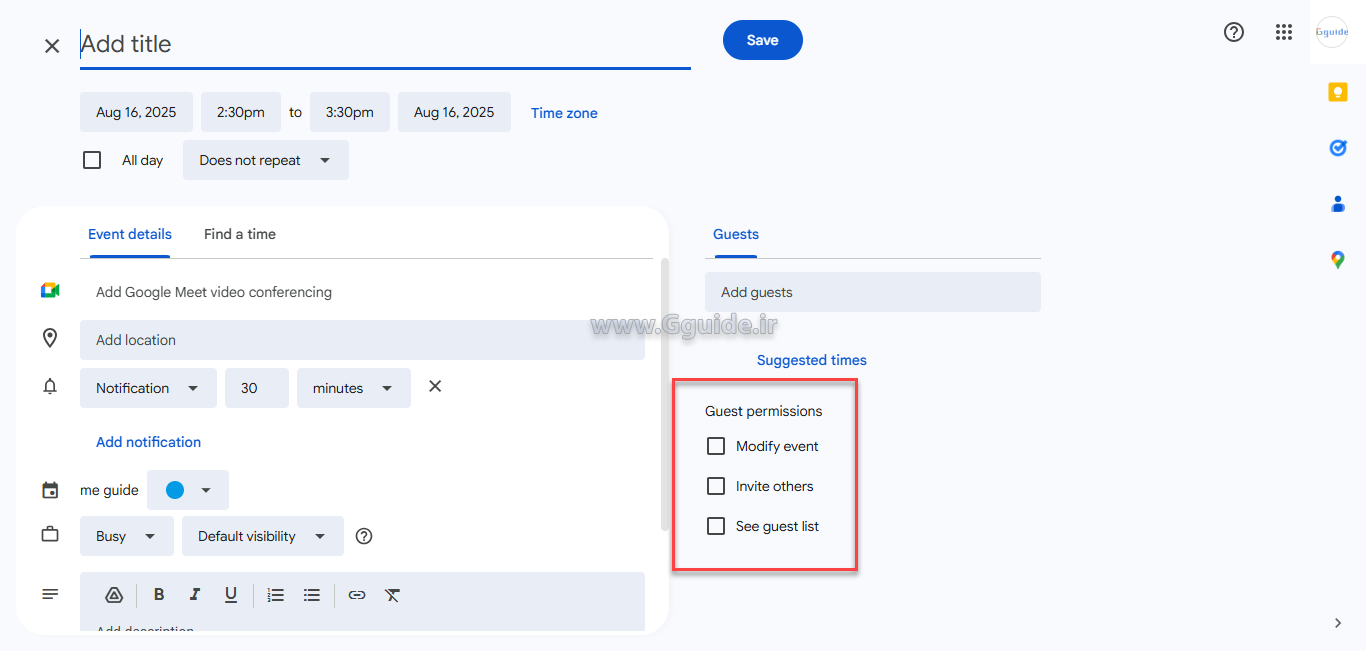
Task: Clear formatting in the description editor
Action: (x=392, y=595)
